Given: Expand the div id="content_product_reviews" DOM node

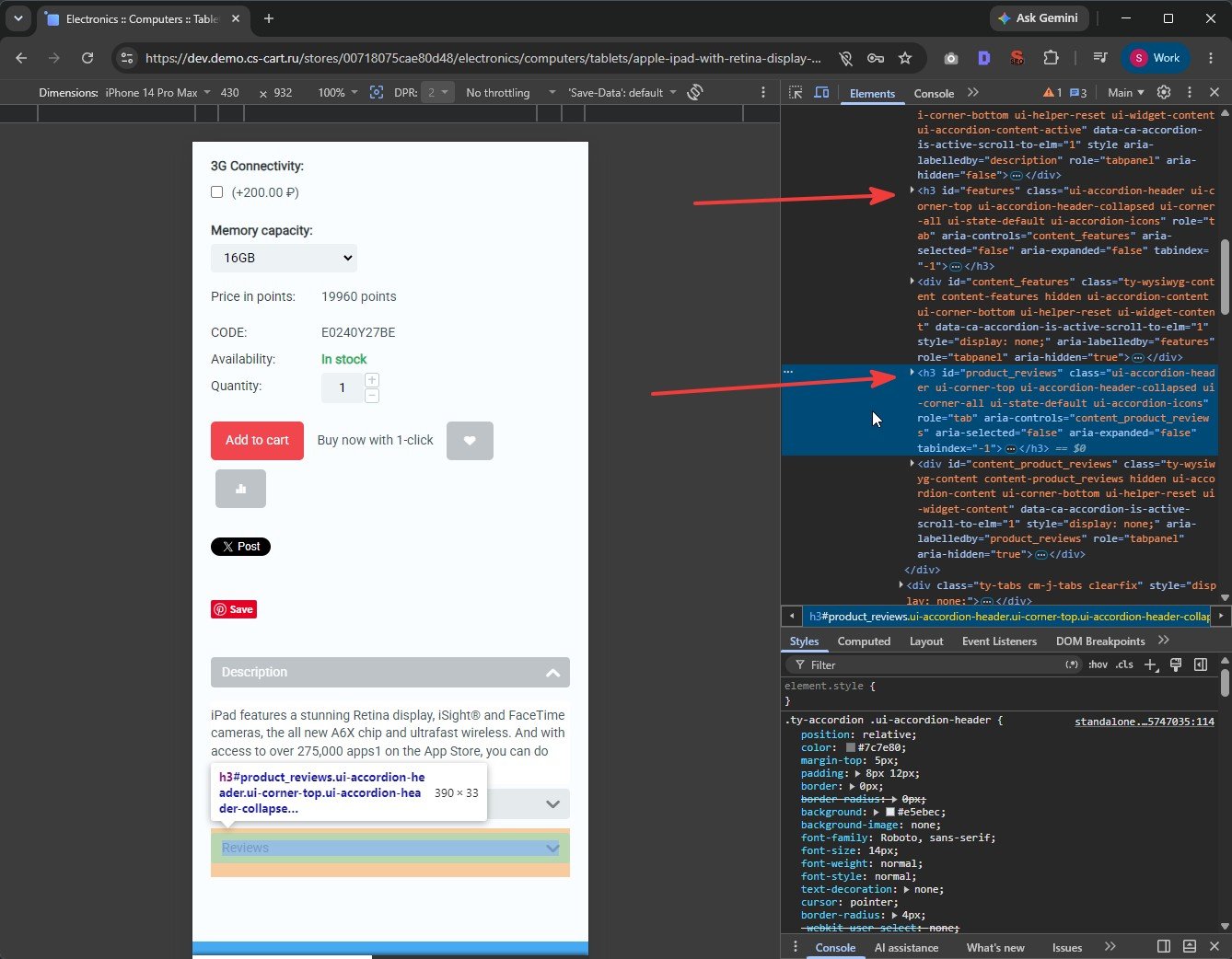Looking at the screenshot, I should (x=912, y=464).
